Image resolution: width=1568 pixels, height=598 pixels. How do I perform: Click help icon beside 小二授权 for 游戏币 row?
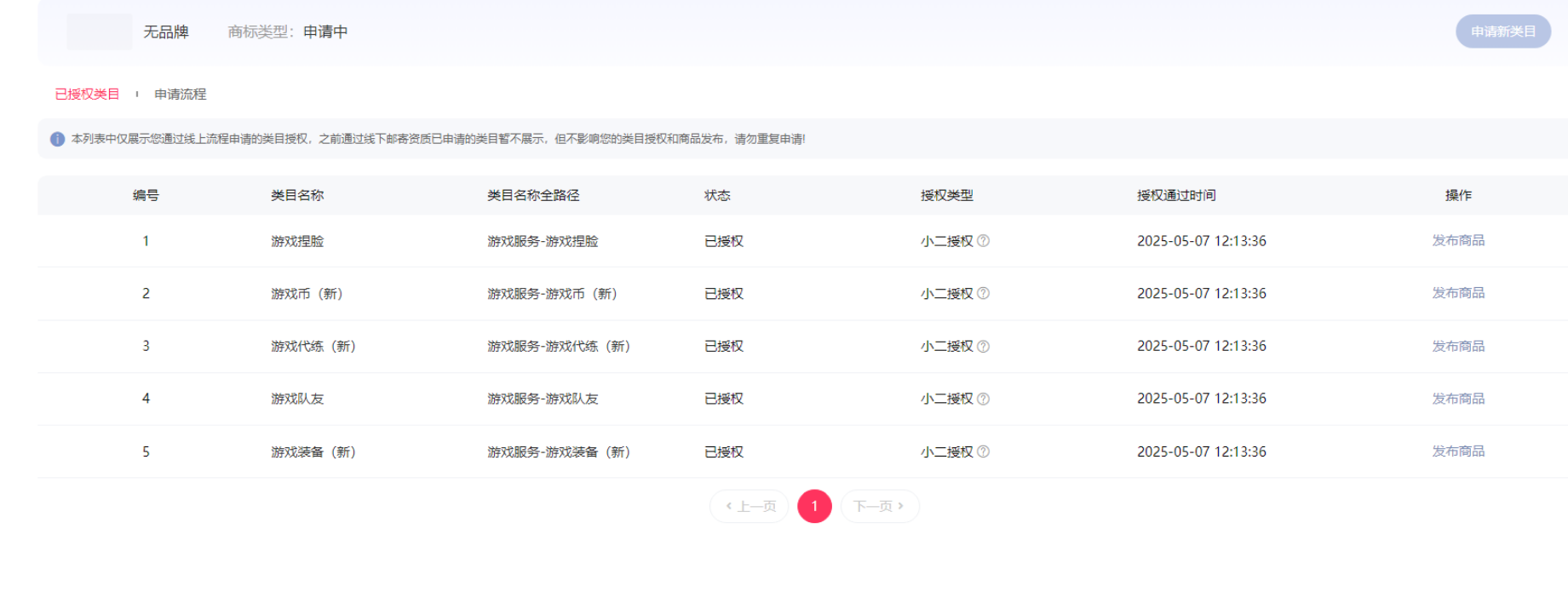[x=983, y=293]
